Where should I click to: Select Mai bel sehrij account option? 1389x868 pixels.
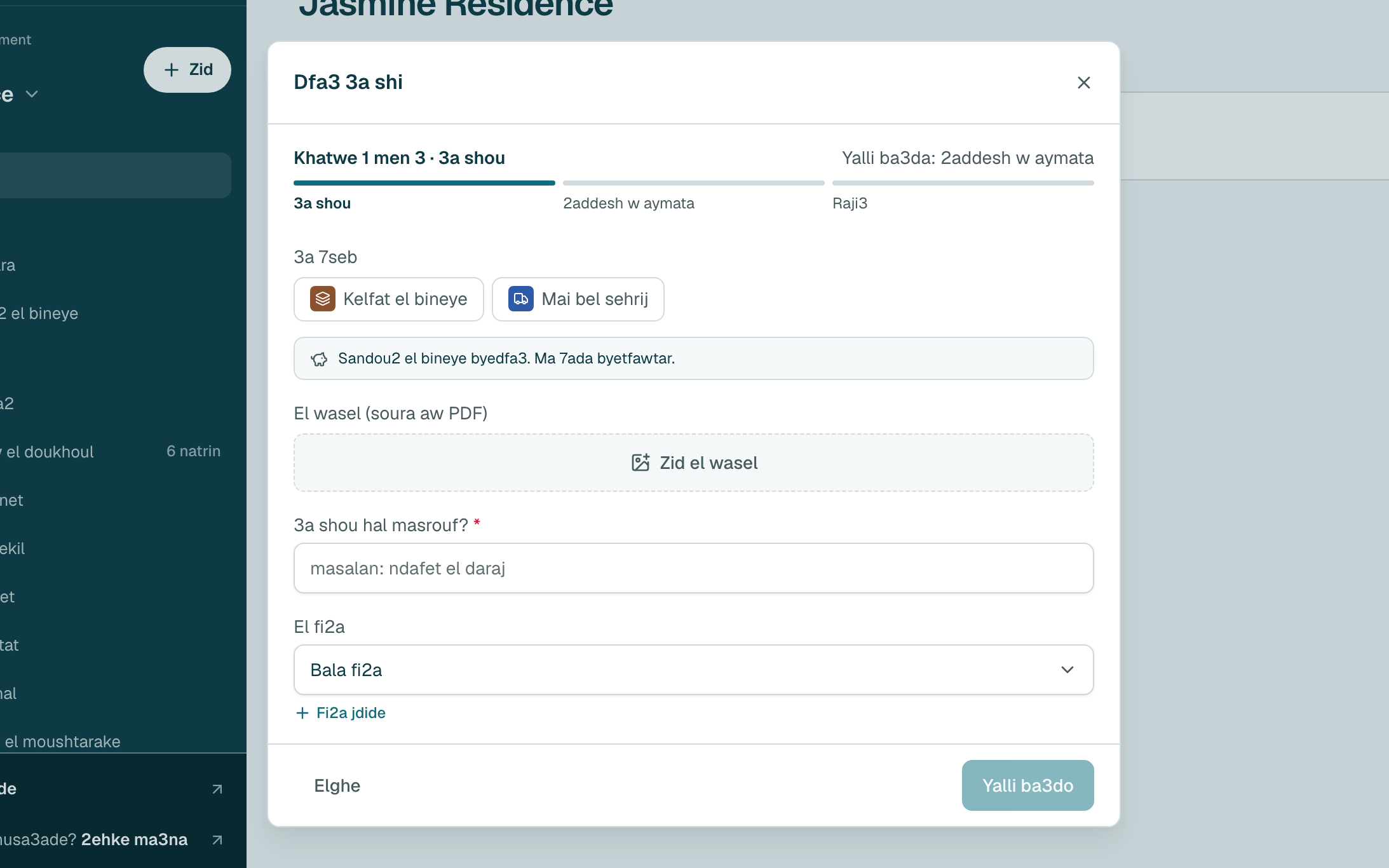[578, 299]
